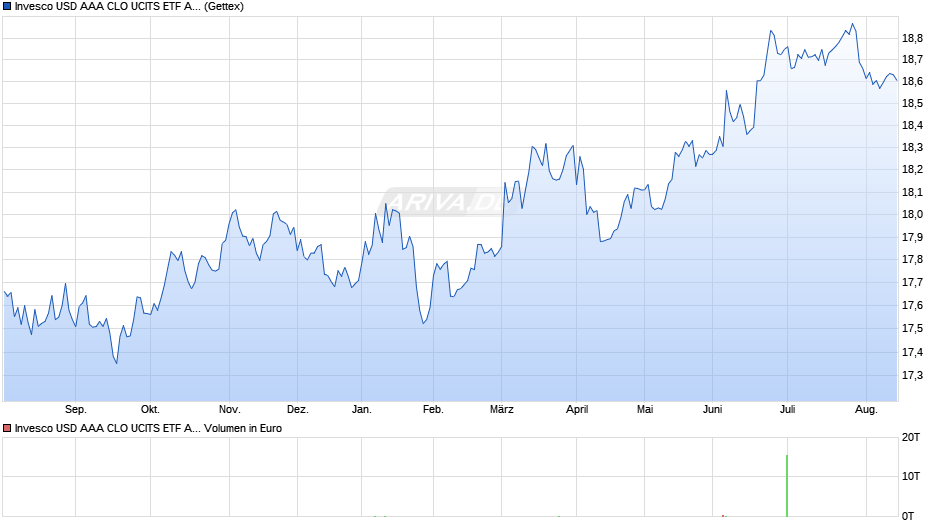940x526 pixels.
Task: Select the 'März' month label
Action: point(502,410)
